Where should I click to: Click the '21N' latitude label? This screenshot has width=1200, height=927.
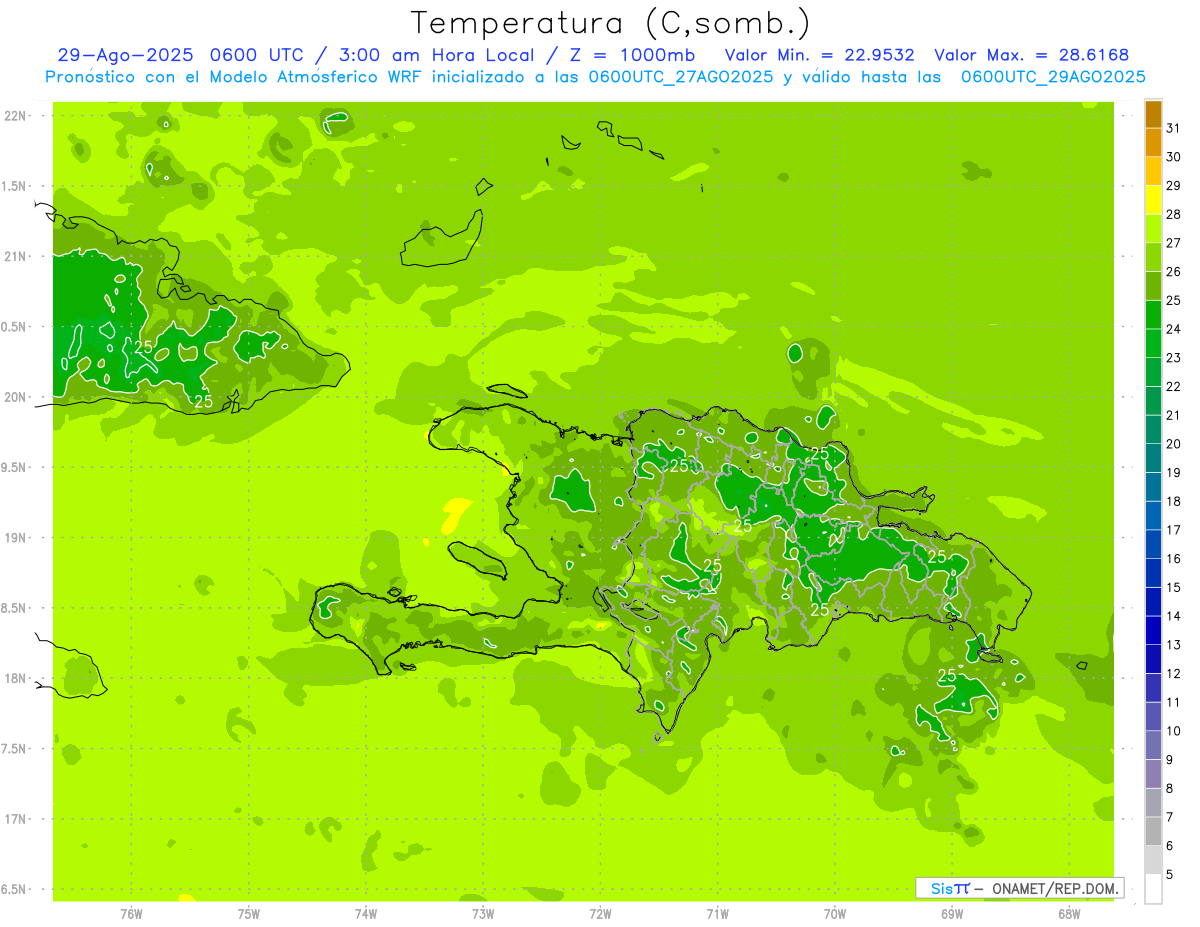point(17,256)
